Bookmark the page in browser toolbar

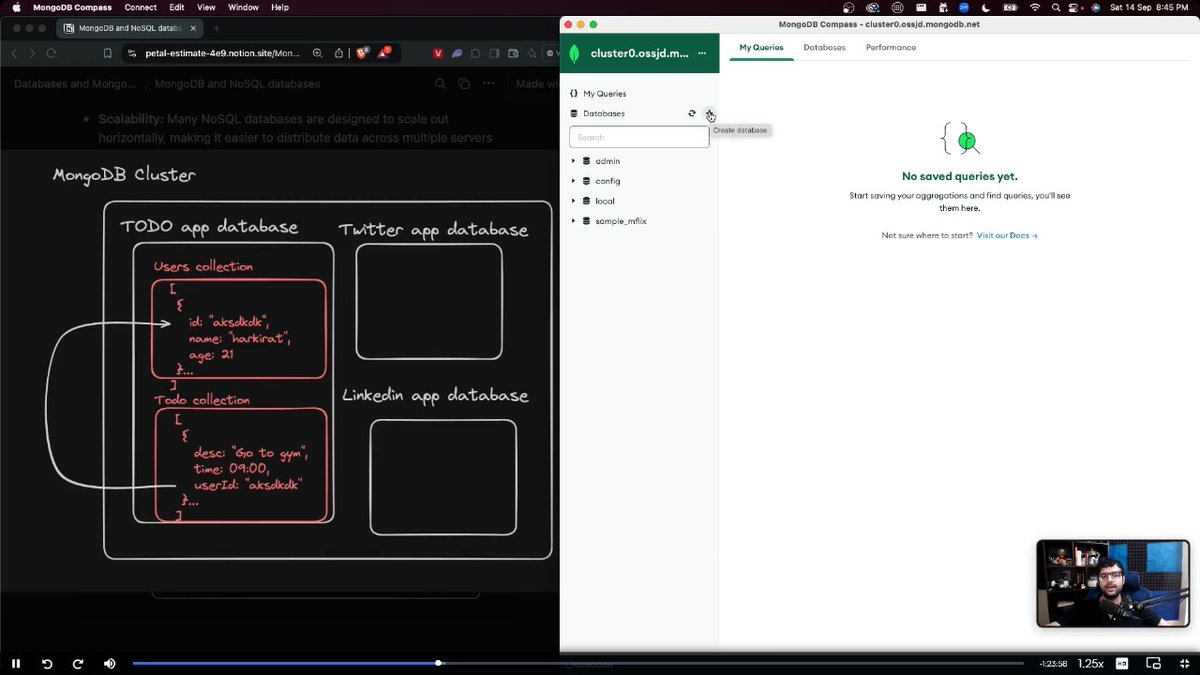[x=107, y=53]
